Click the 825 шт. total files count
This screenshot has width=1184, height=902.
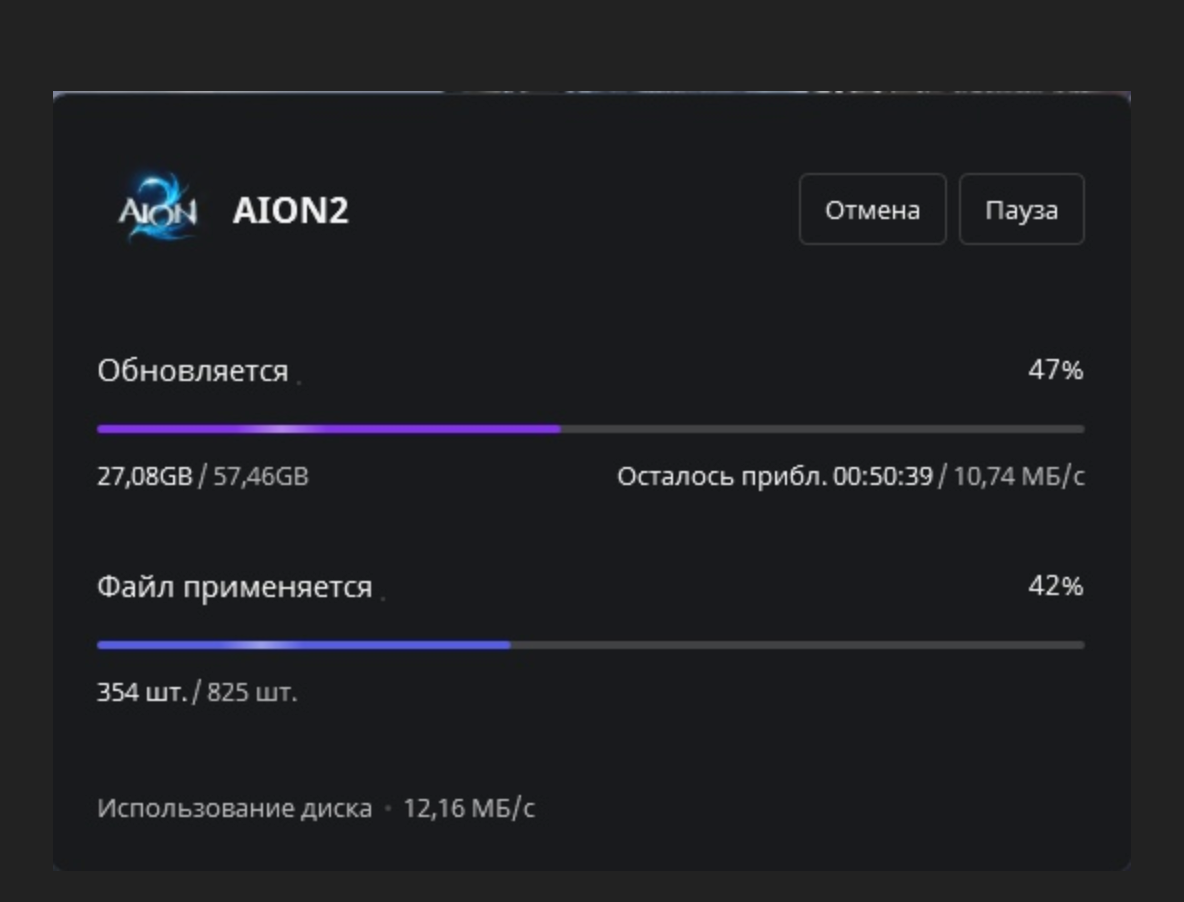252,692
